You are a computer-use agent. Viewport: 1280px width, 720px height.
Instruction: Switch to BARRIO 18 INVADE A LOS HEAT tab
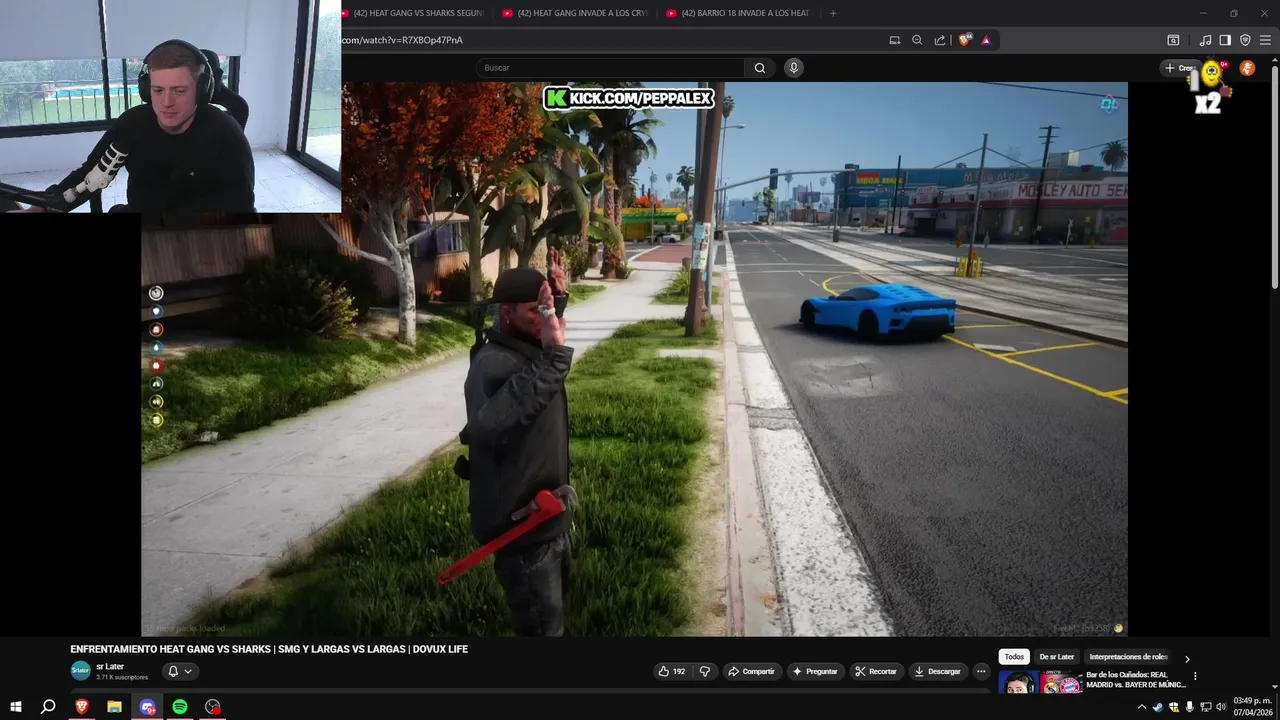point(738,13)
